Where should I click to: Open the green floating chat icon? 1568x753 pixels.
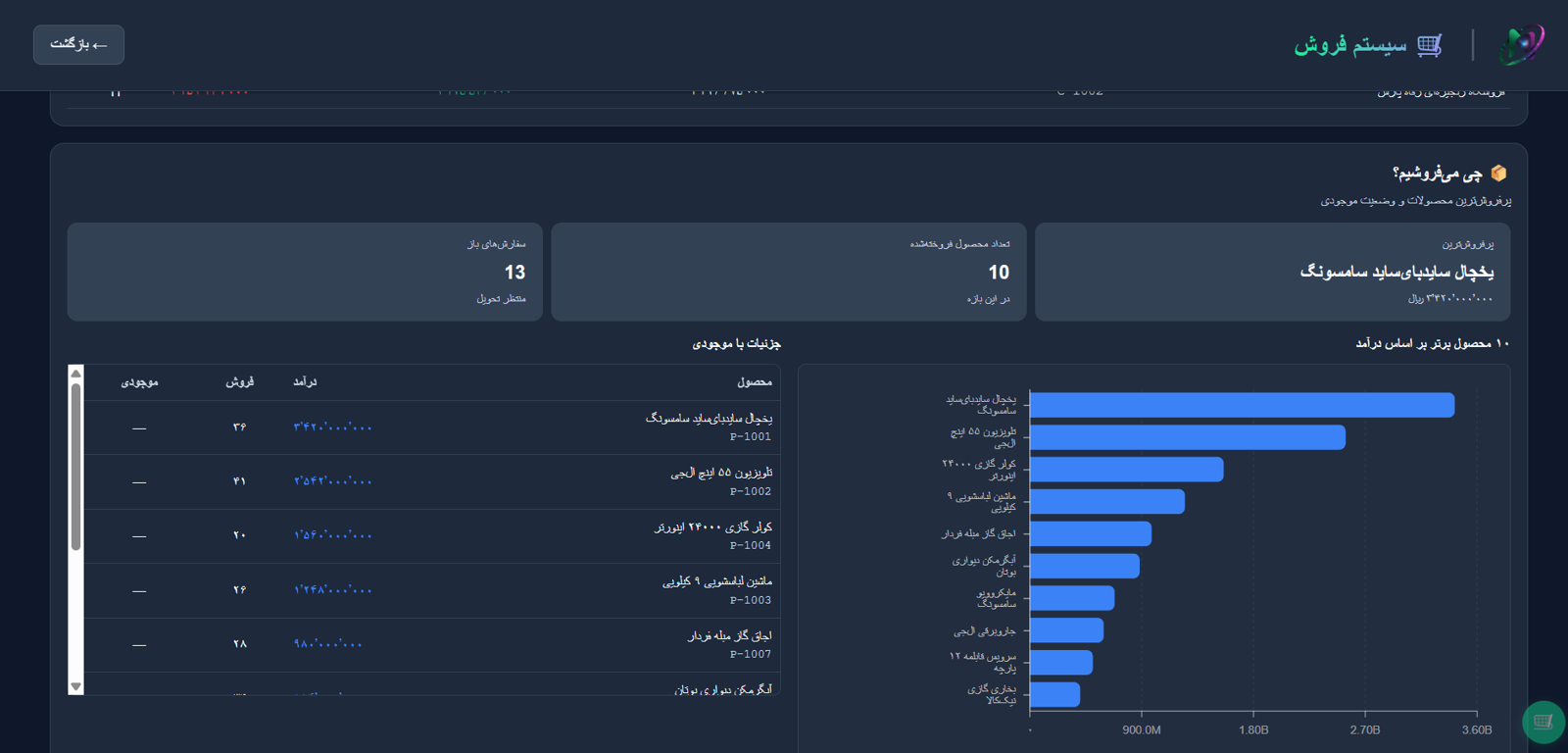pyautogui.click(x=1543, y=723)
